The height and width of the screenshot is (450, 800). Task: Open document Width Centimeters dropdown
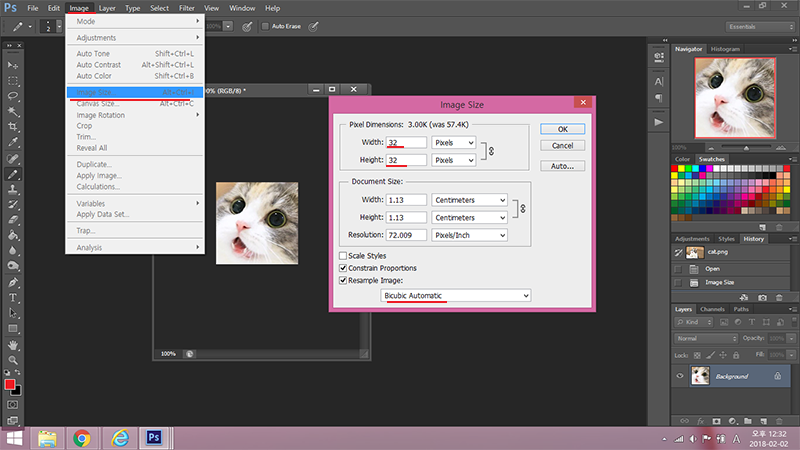pyautogui.click(x=469, y=200)
